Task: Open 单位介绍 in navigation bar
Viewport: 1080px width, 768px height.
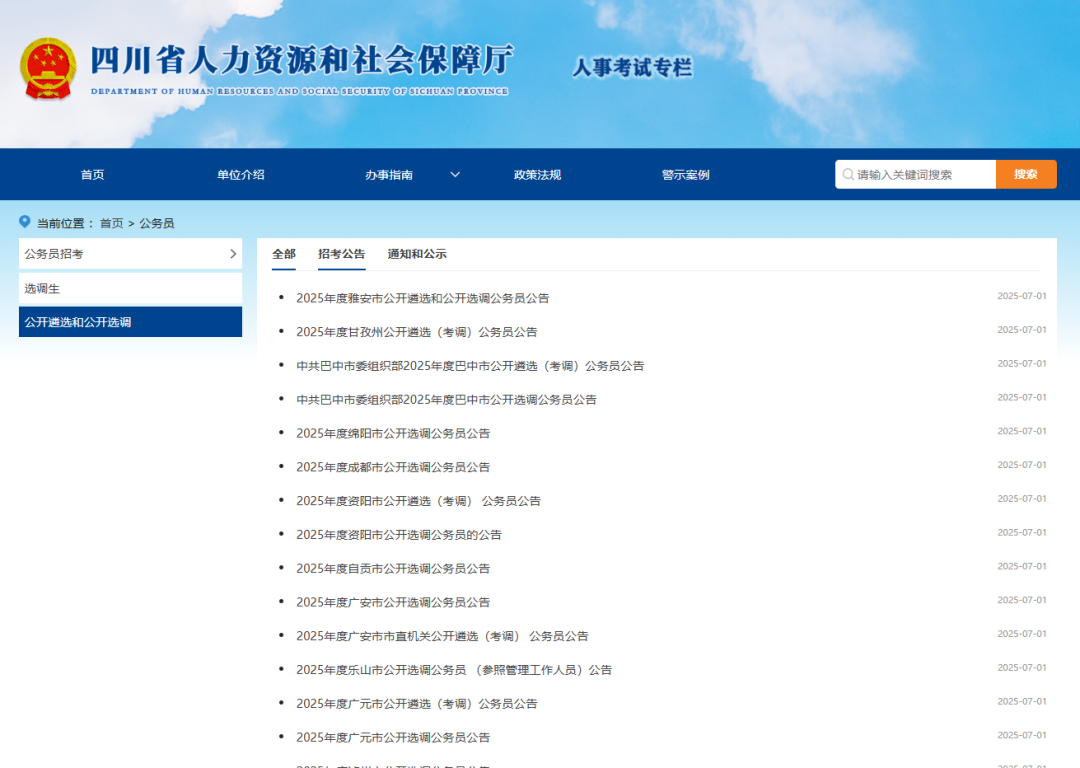Action: click(241, 175)
